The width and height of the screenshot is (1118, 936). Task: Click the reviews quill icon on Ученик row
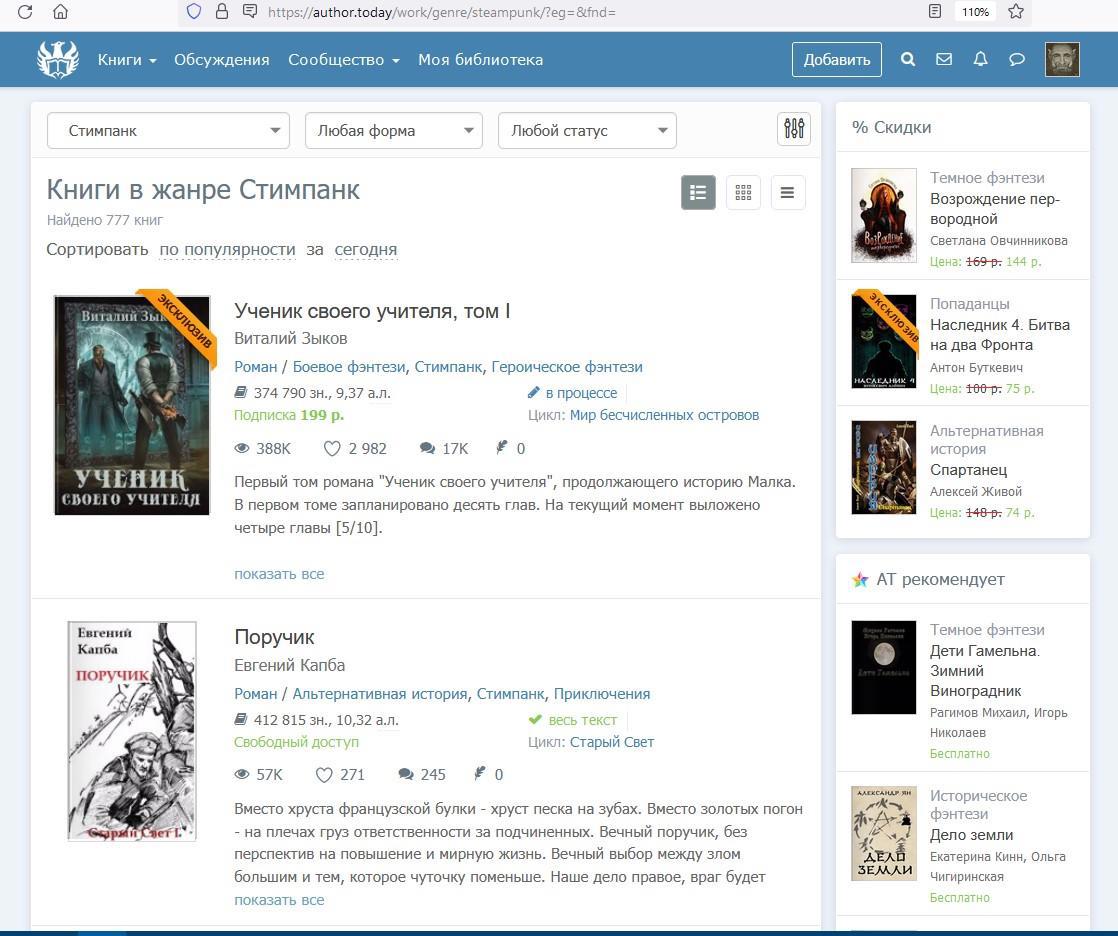pos(502,448)
